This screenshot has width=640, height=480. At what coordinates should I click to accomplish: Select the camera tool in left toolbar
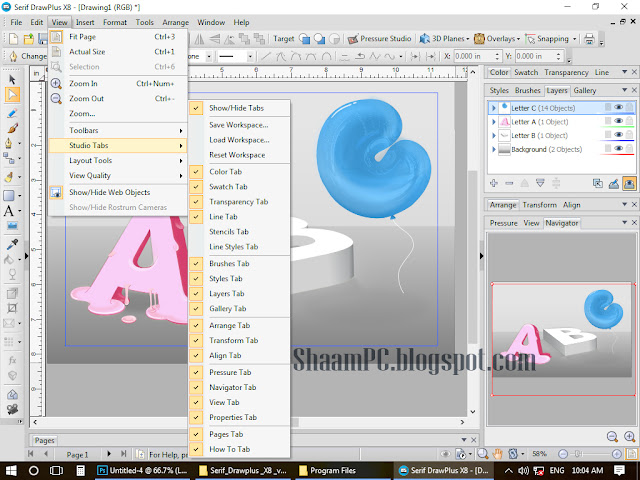(12, 409)
